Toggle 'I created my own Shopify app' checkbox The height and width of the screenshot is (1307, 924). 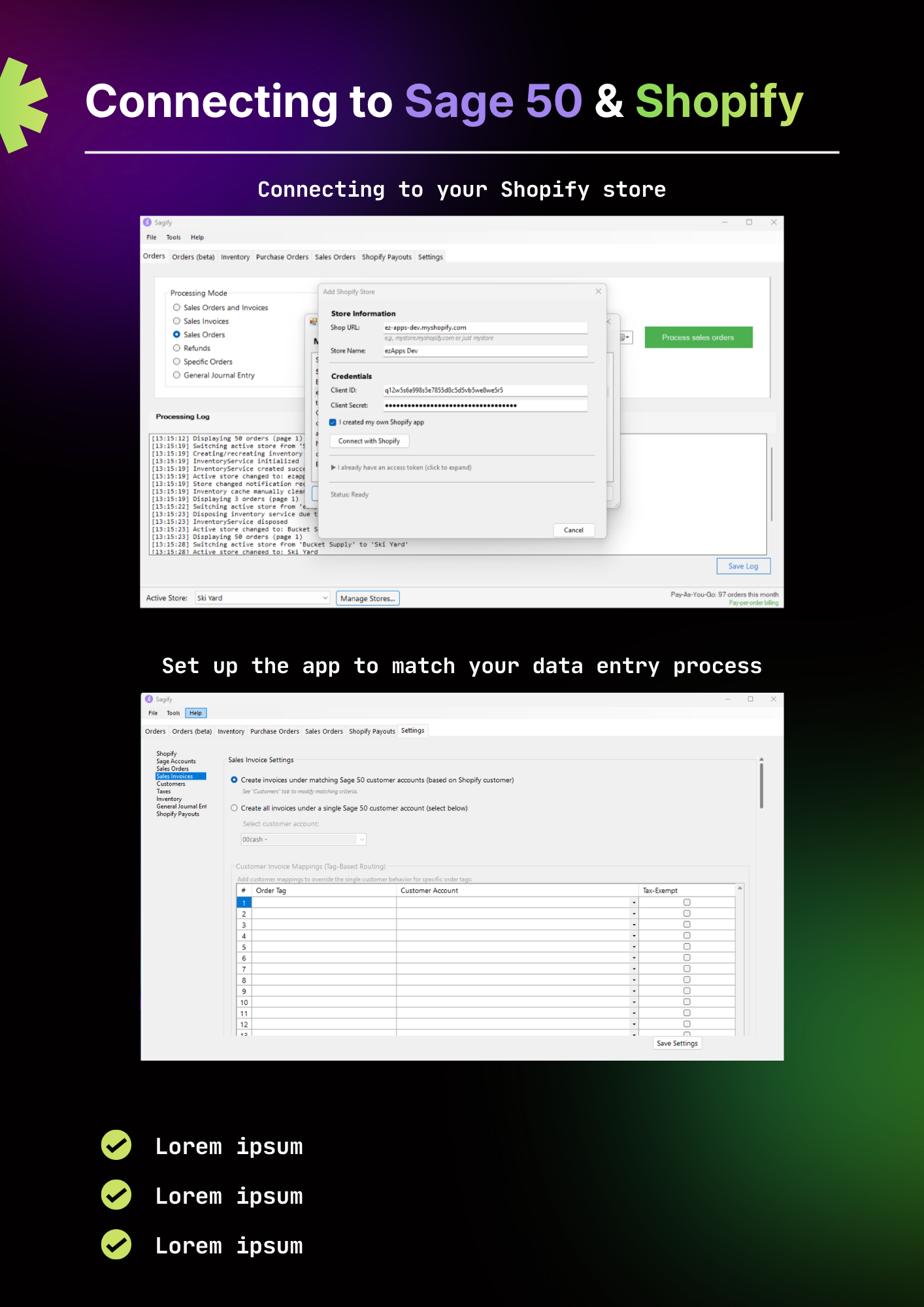pyautogui.click(x=333, y=422)
